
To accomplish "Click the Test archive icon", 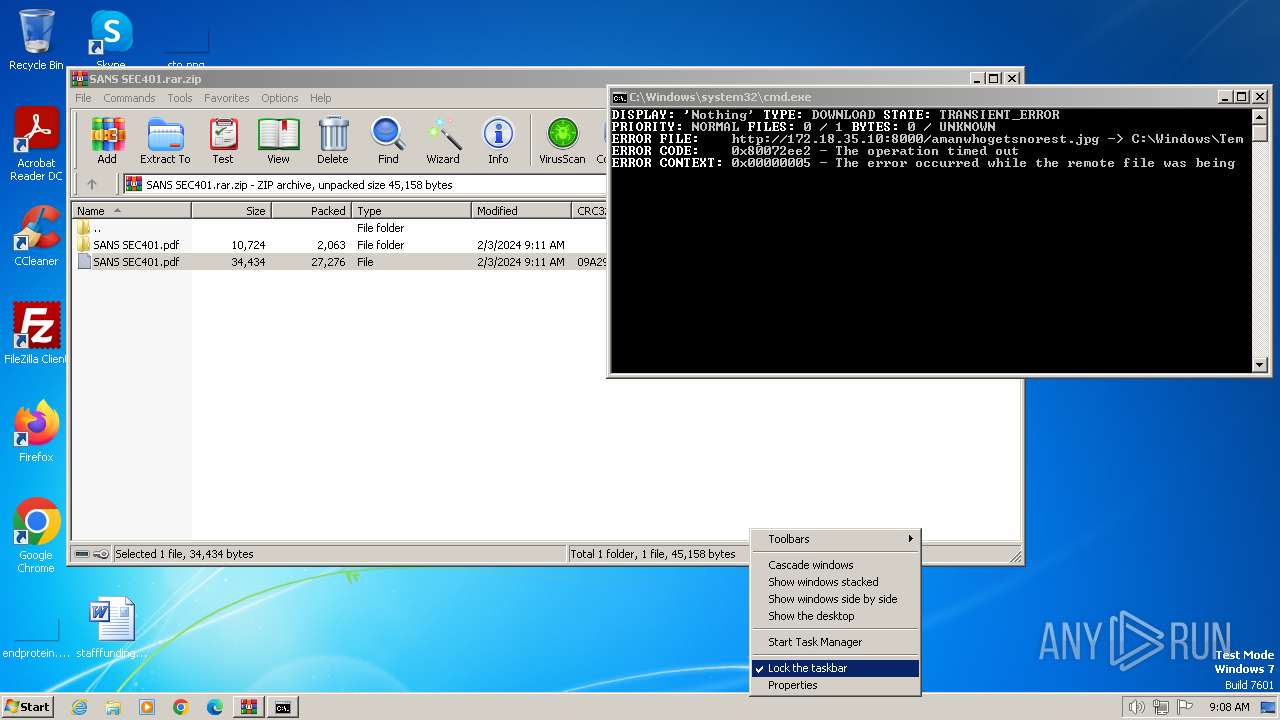I will tap(223, 140).
